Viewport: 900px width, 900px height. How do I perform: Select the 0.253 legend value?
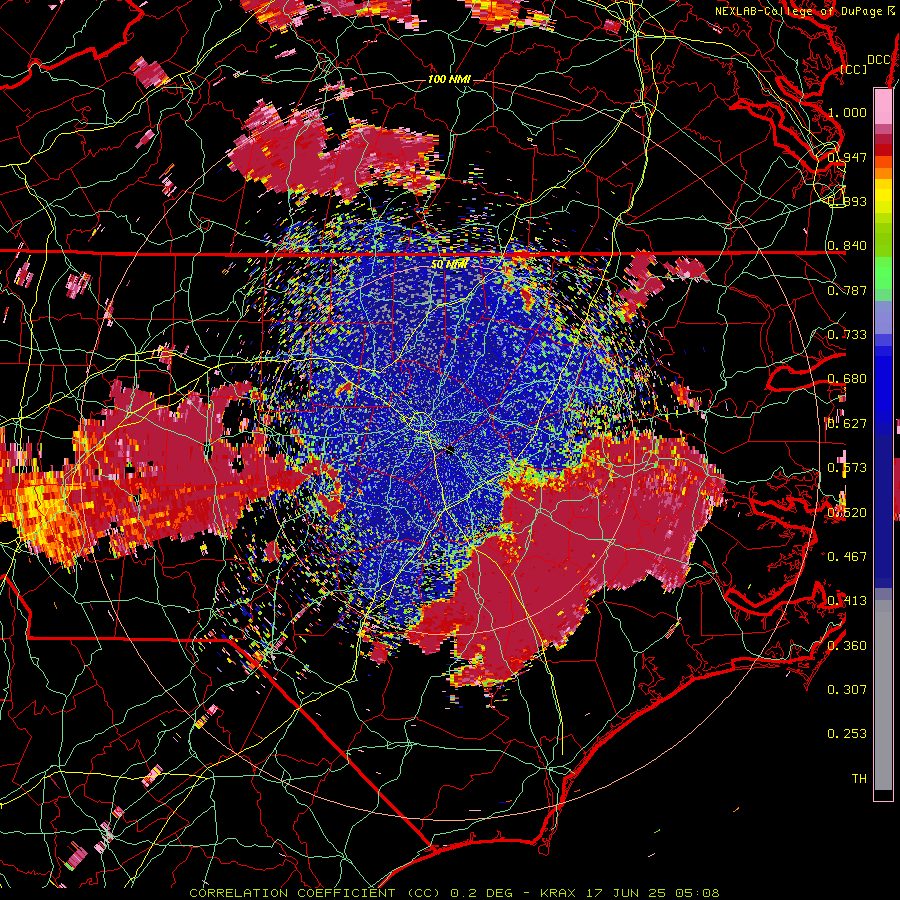click(847, 734)
